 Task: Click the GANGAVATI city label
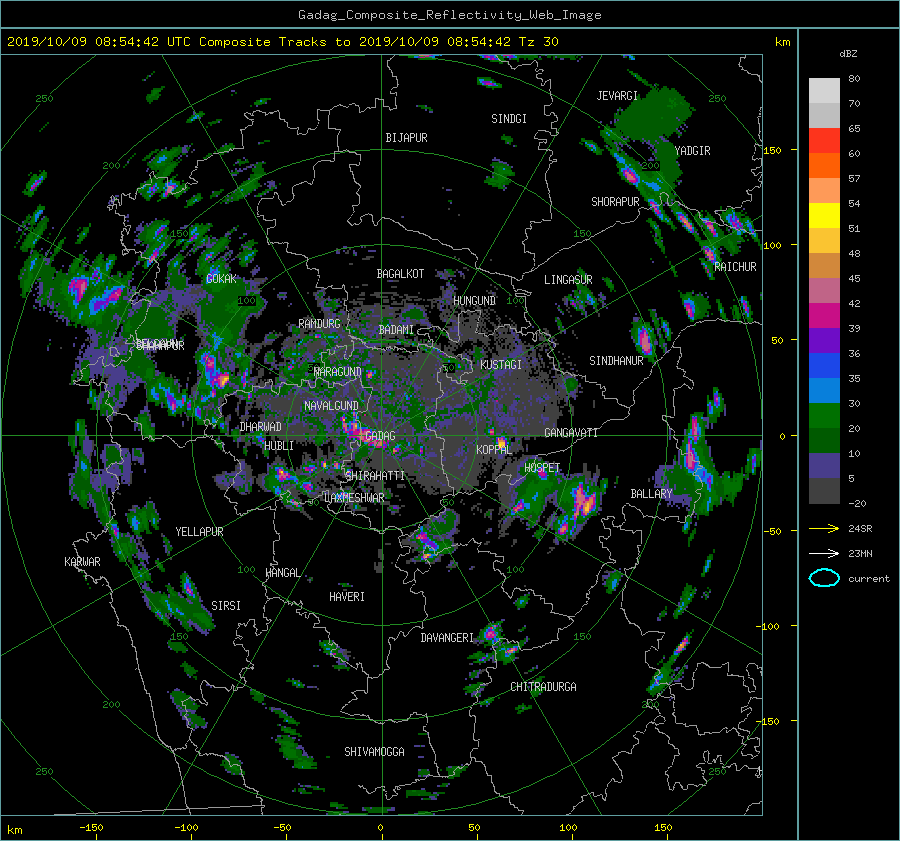[x=571, y=433]
